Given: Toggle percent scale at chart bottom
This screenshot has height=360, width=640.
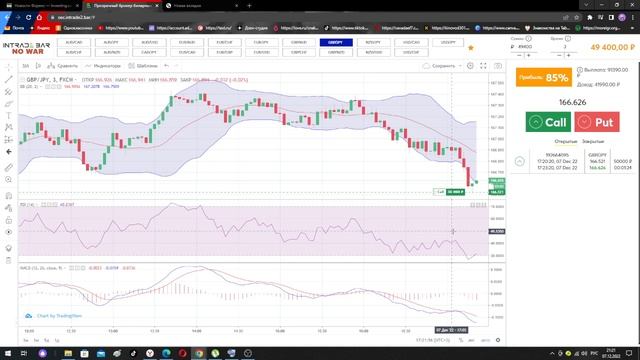Looking at the screenshot, I should [x=461, y=340].
